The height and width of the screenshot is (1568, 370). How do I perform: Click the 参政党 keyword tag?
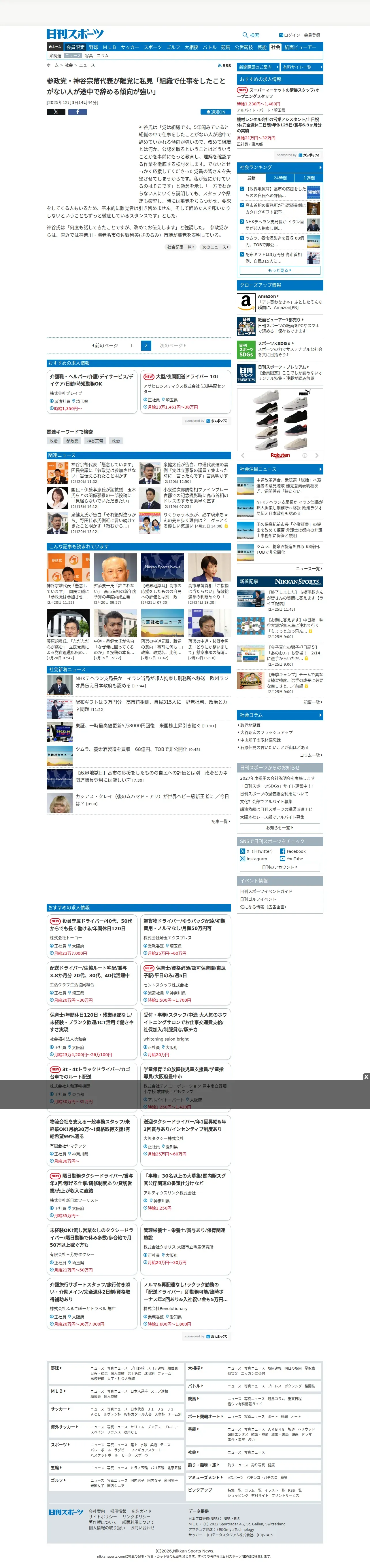(x=73, y=441)
